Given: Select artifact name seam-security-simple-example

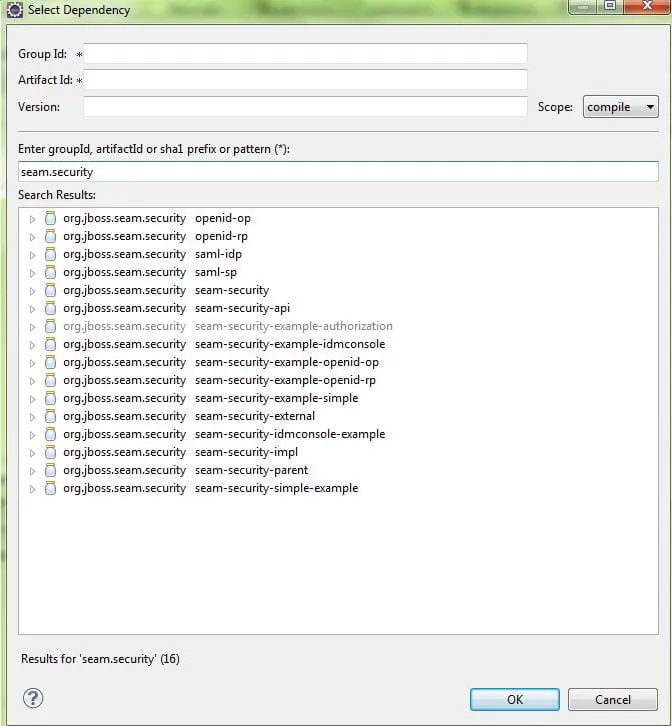Looking at the screenshot, I should [276, 488].
